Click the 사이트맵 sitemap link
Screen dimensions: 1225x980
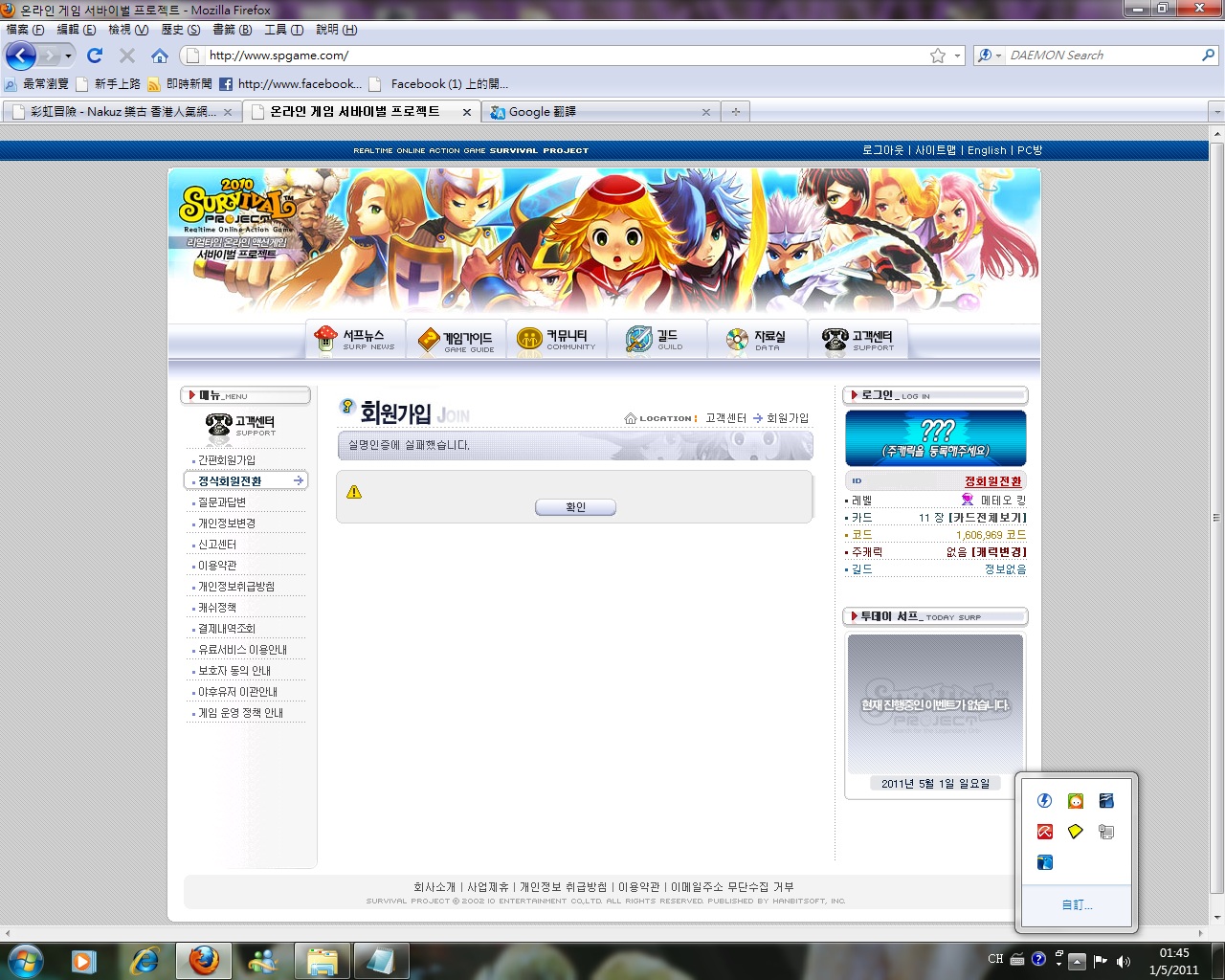coord(935,150)
